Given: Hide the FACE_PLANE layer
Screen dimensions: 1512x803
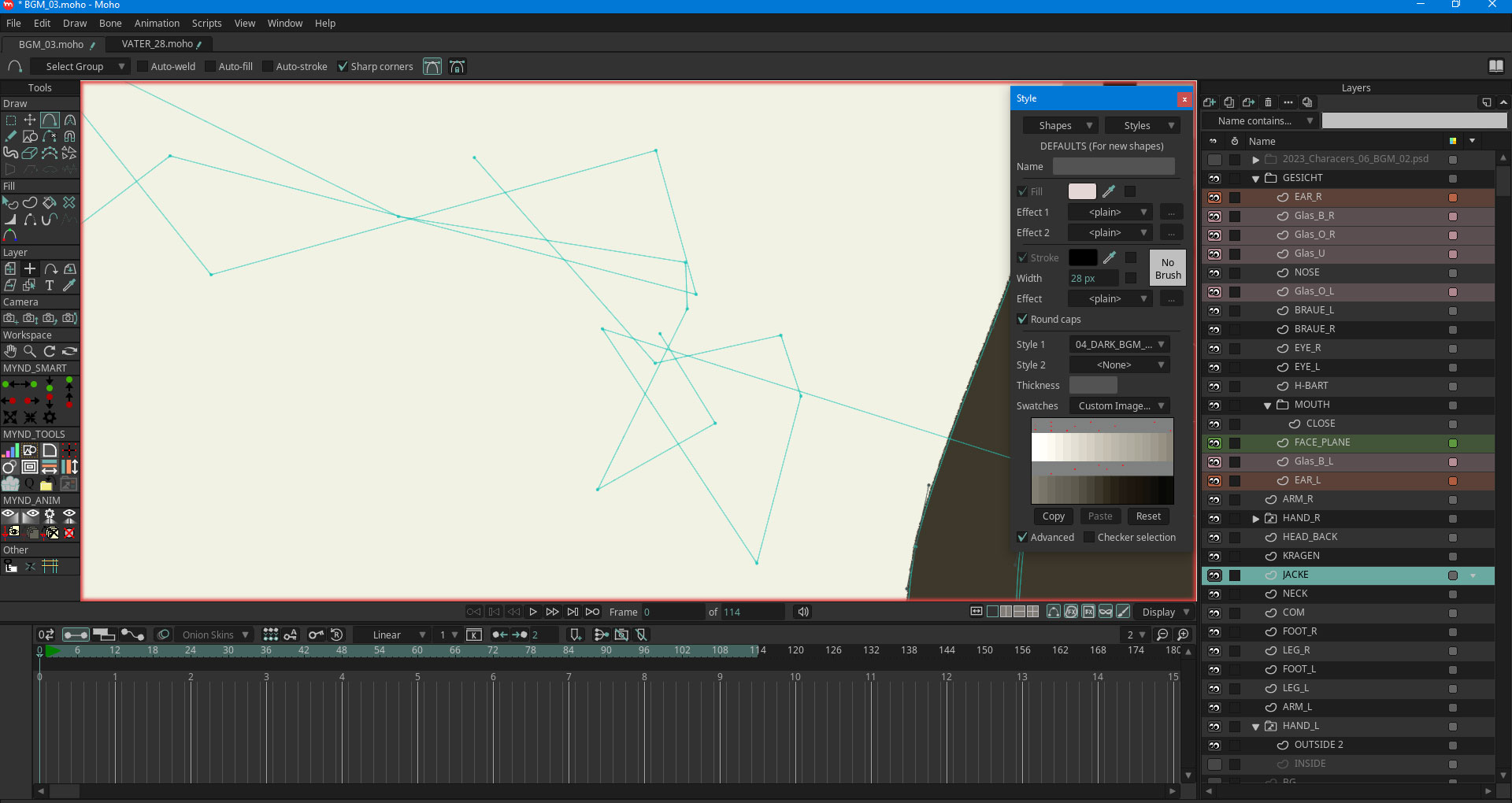Looking at the screenshot, I should (x=1214, y=442).
